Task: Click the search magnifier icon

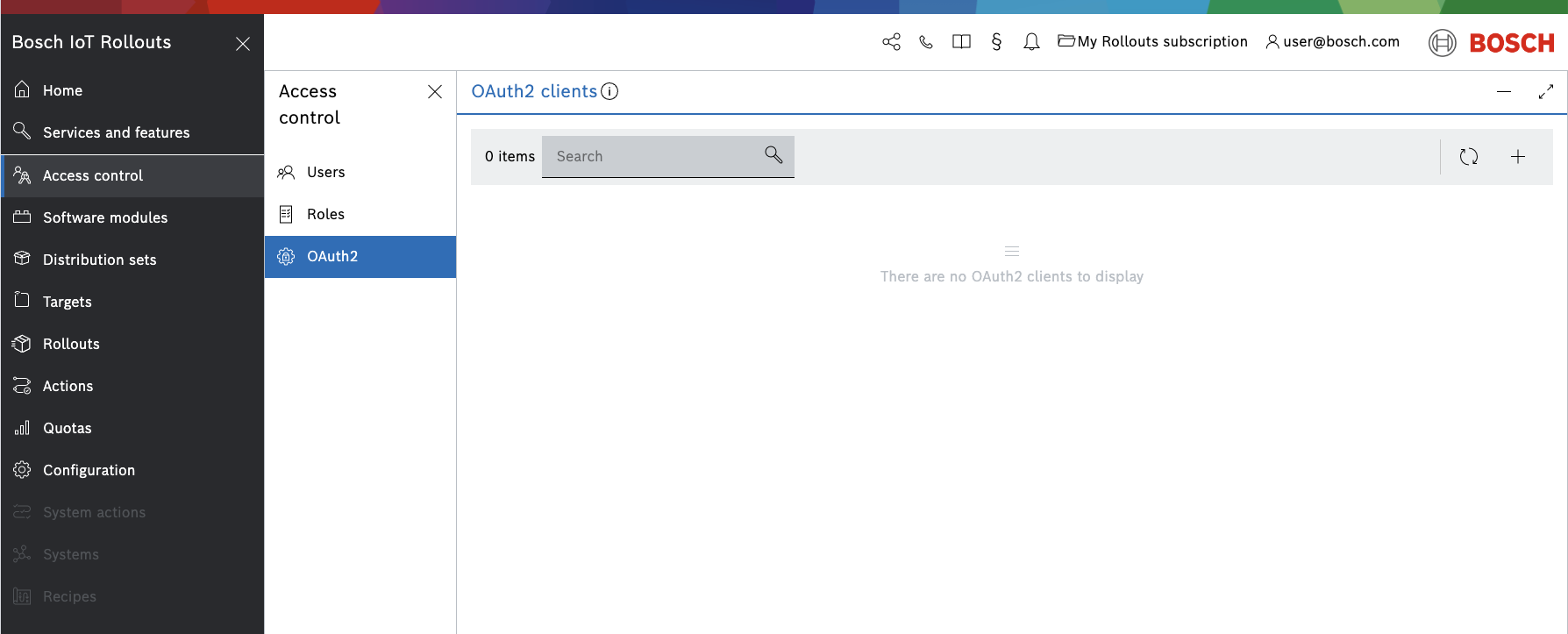Action: (773, 155)
